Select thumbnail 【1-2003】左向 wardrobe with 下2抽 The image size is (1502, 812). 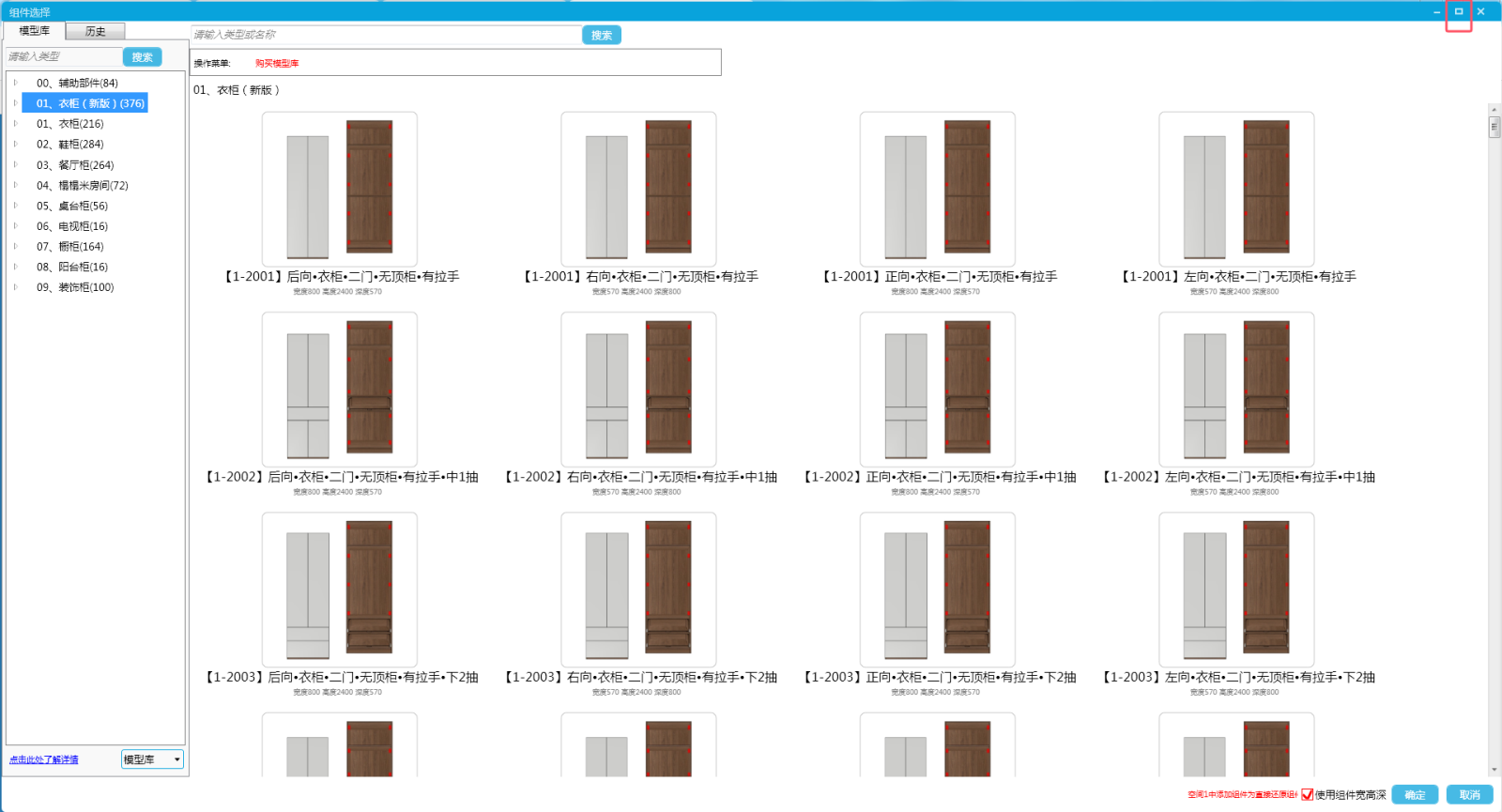pyautogui.click(x=1236, y=590)
